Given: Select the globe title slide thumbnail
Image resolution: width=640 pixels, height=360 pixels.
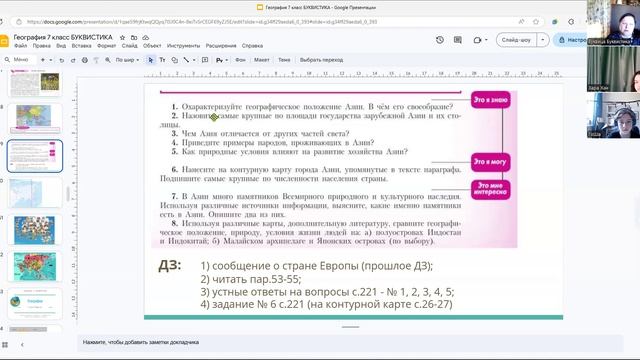Looking at the screenshot, I should click(x=35, y=304).
